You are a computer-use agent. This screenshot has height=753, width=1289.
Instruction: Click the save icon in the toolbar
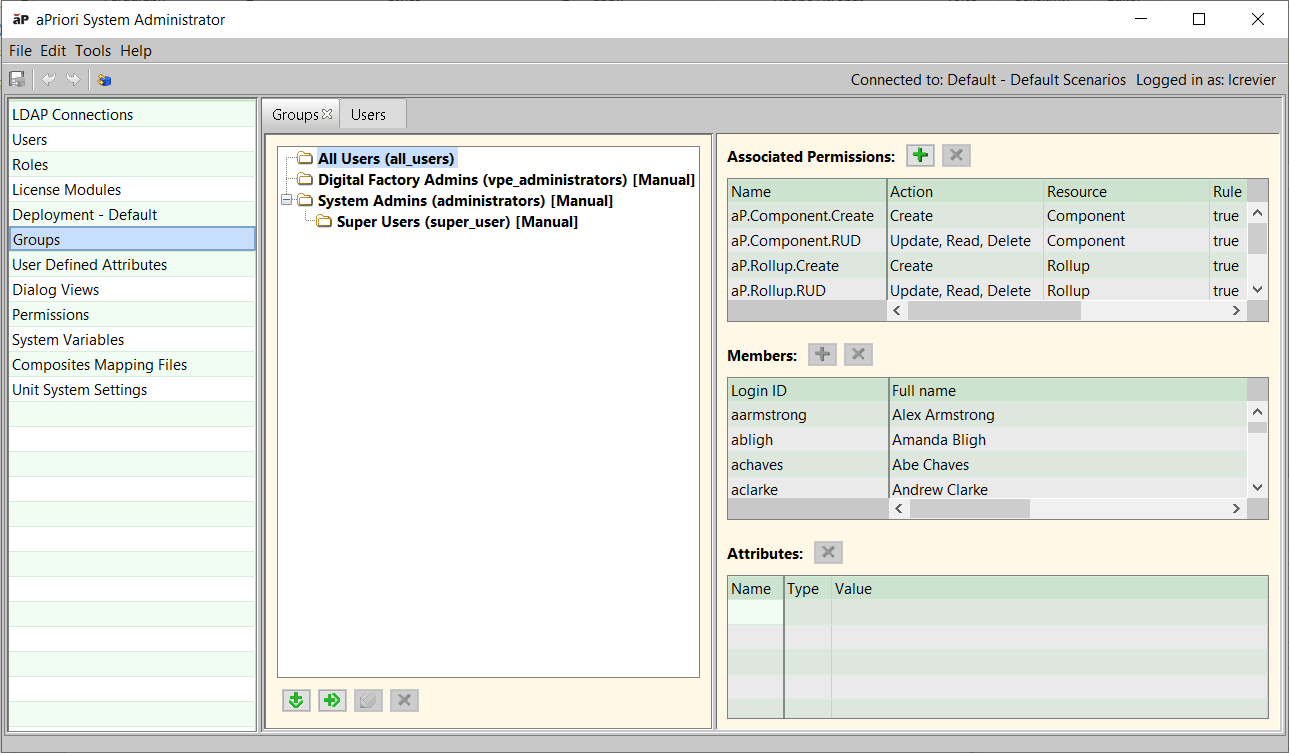(x=17, y=80)
